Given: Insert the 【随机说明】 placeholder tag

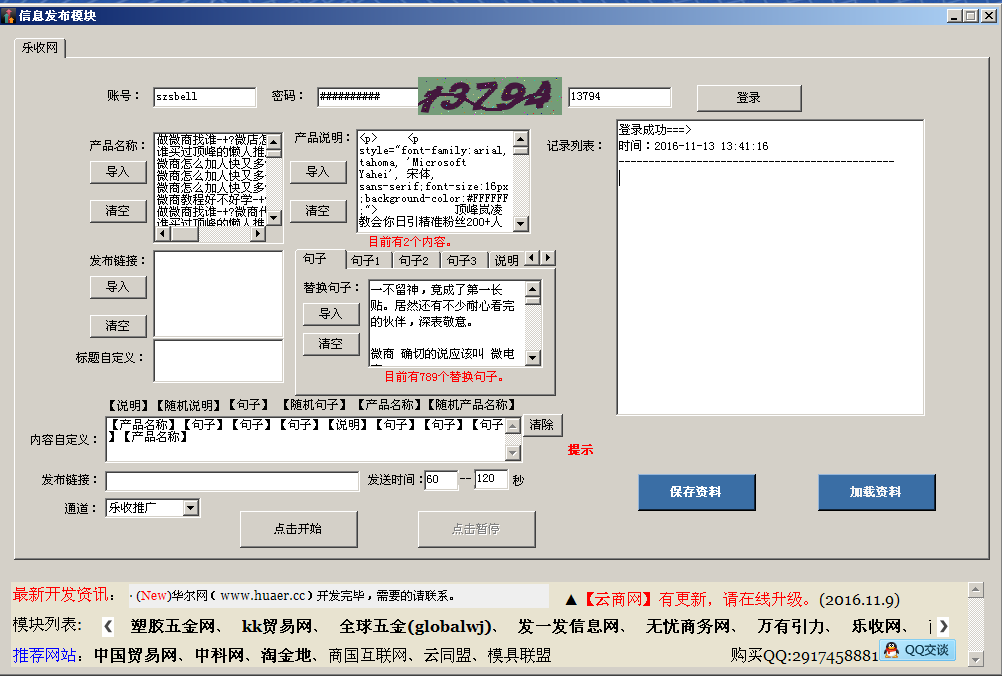Looking at the screenshot, I should (x=189, y=405).
